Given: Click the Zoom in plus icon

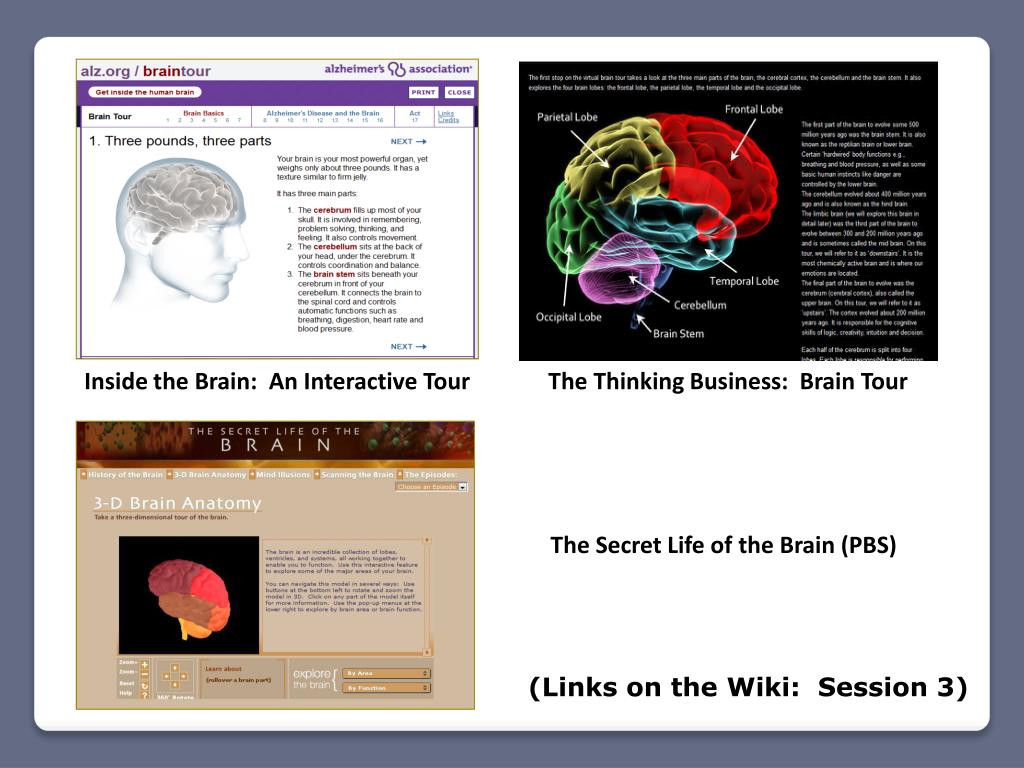Looking at the screenshot, I should pyautogui.click(x=144, y=664).
